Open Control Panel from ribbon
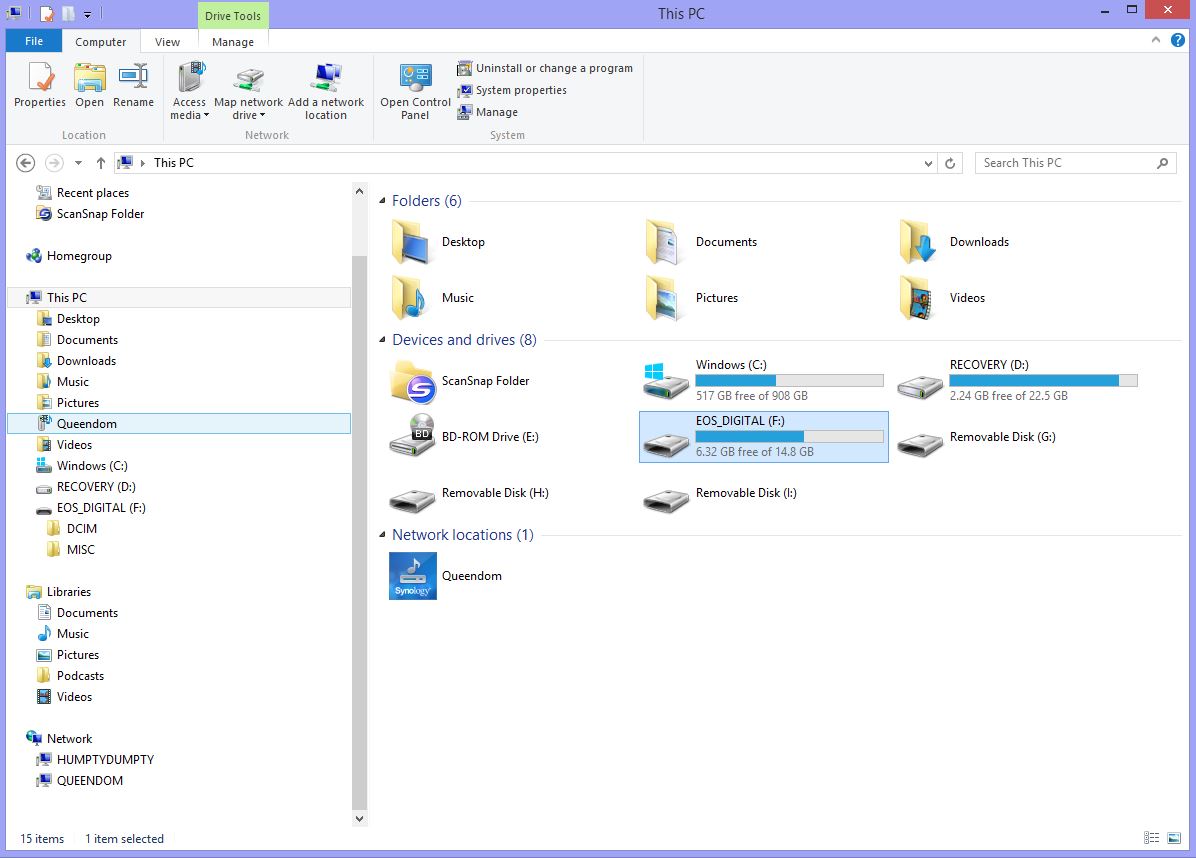The image size is (1196, 858). tap(415, 91)
